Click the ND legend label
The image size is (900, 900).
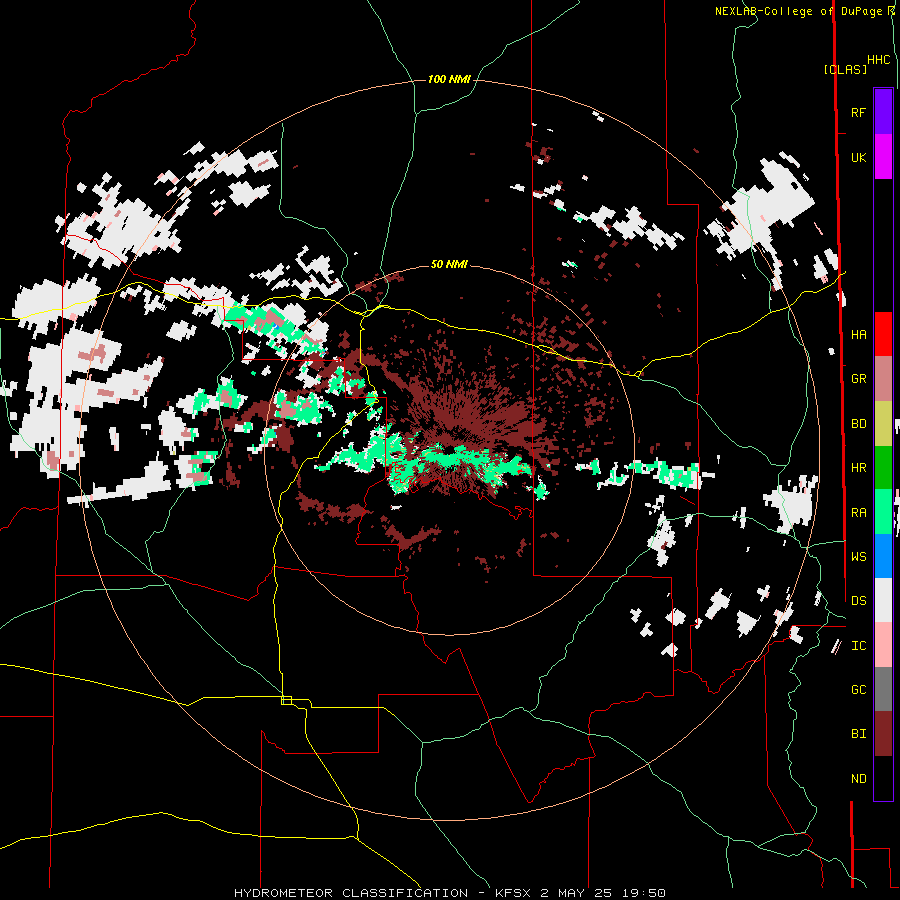[858, 779]
